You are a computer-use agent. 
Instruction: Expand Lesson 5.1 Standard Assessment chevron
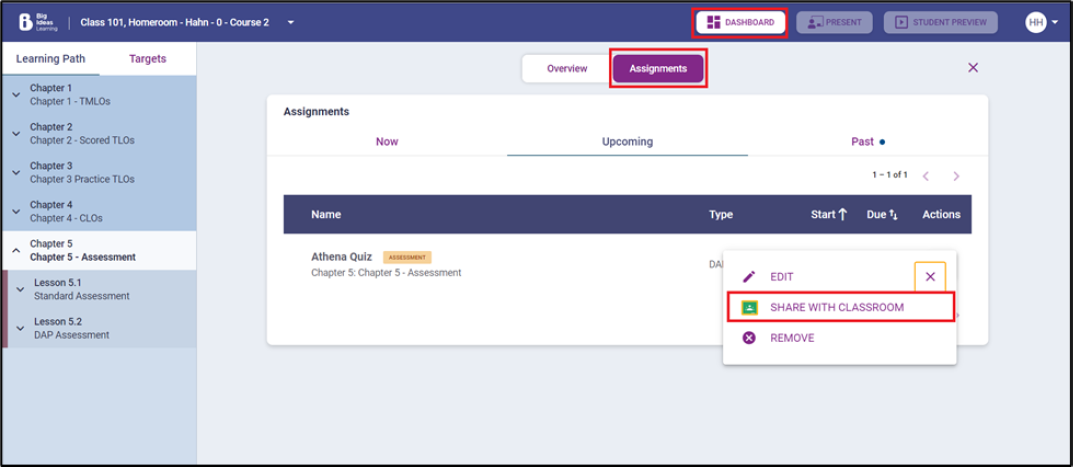(x=21, y=289)
